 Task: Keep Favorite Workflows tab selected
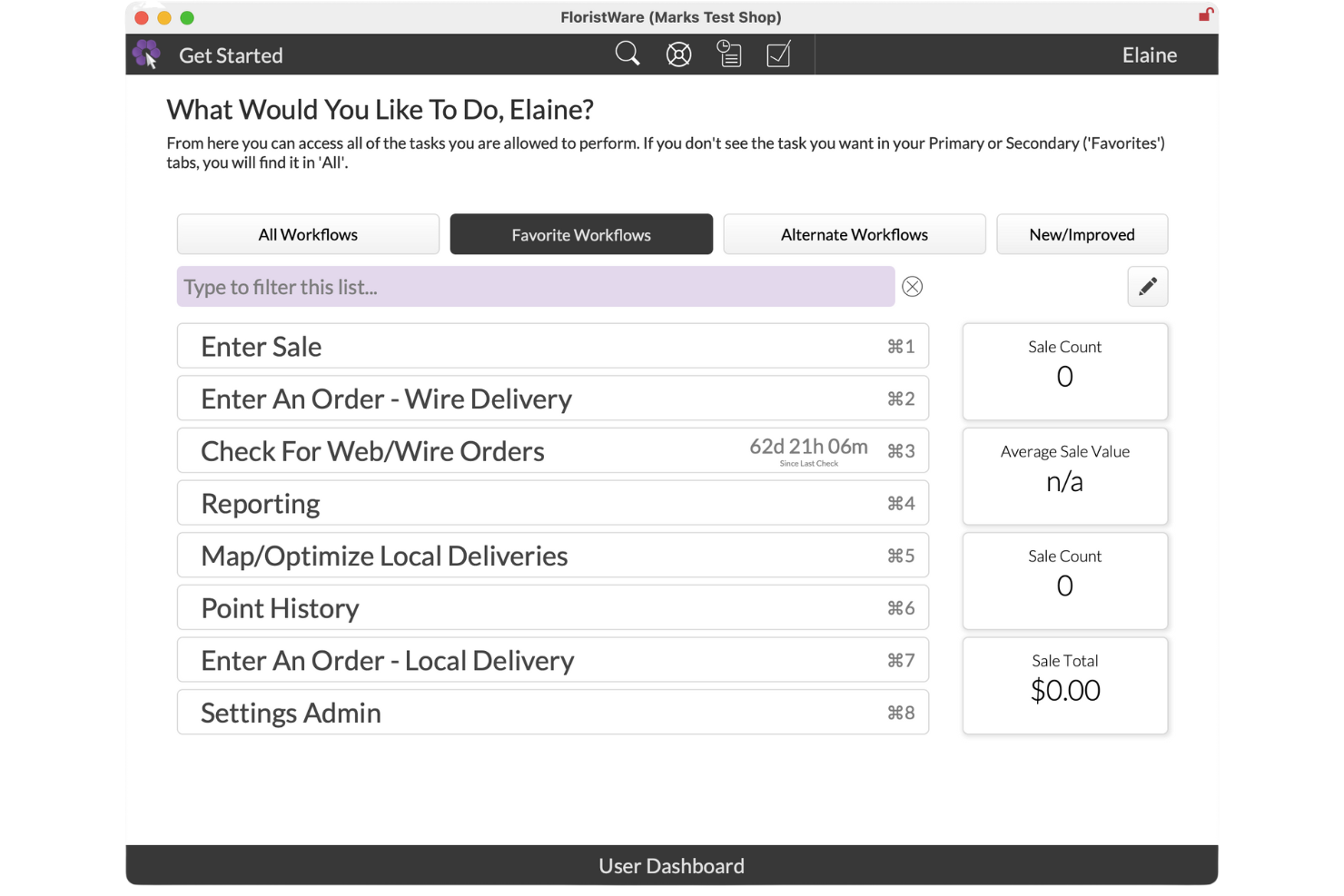pyautogui.click(x=581, y=234)
